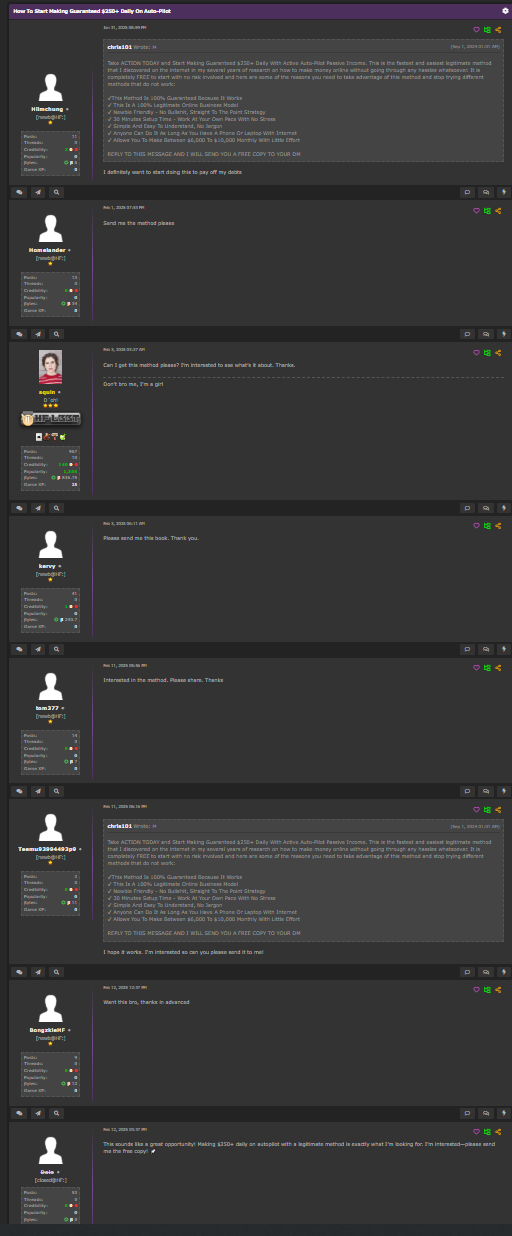Multi-quote Homelander's post with double-bubble icon
Image resolution: width=512 pixels, height=1236 pixels.
coord(486,334)
